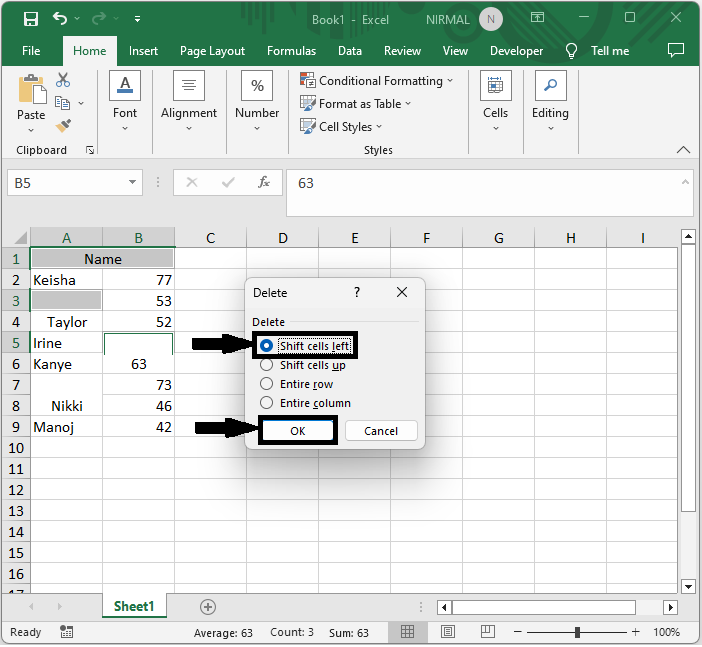Click the Delete dialog help question mark
Viewport: 702px width, 647px height.
(x=357, y=292)
